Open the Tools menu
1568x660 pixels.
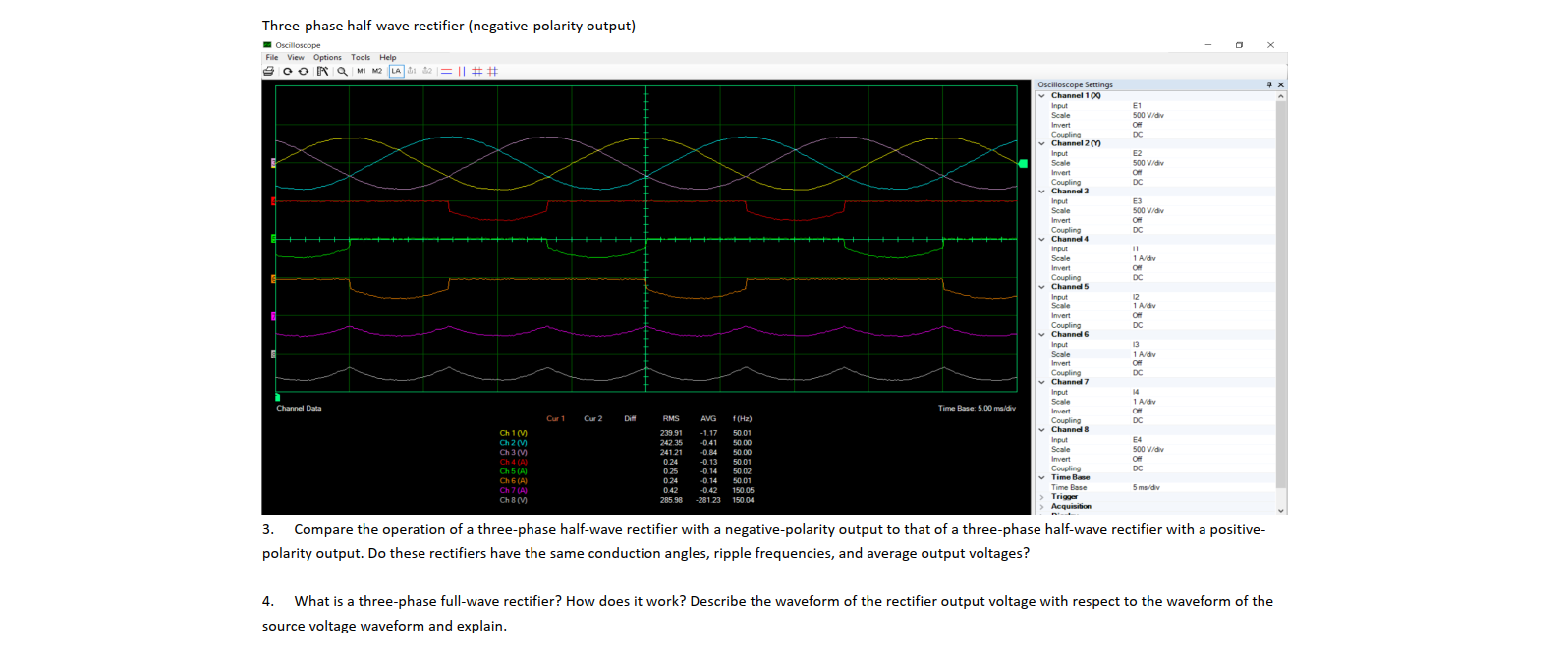(x=361, y=57)
